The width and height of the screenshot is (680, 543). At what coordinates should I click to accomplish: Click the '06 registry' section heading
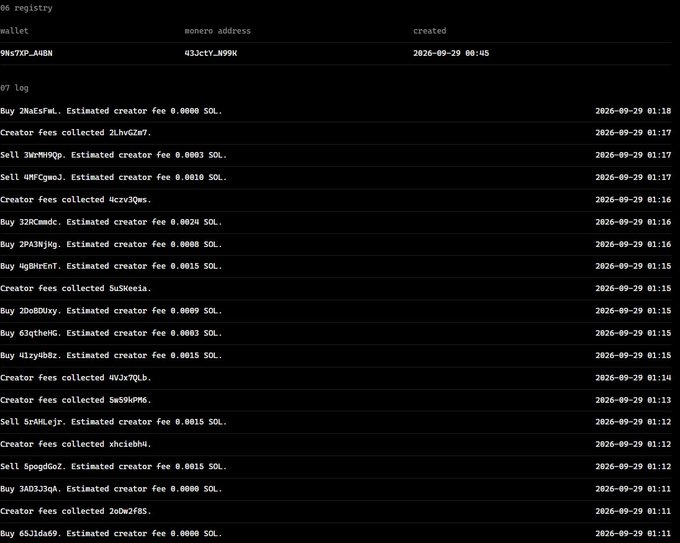click(x=26, y=8)
